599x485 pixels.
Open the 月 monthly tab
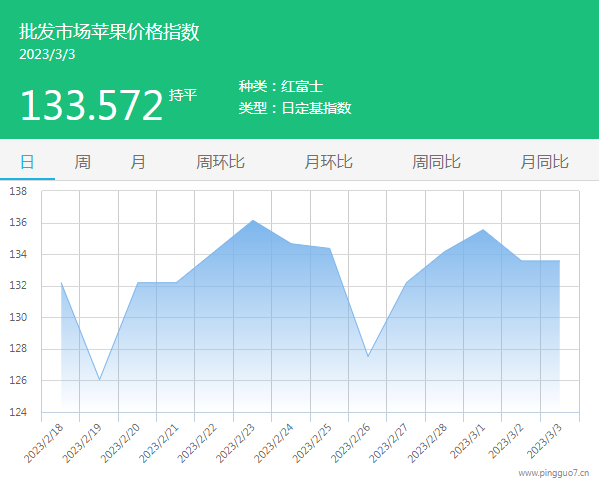coord(138,162)
